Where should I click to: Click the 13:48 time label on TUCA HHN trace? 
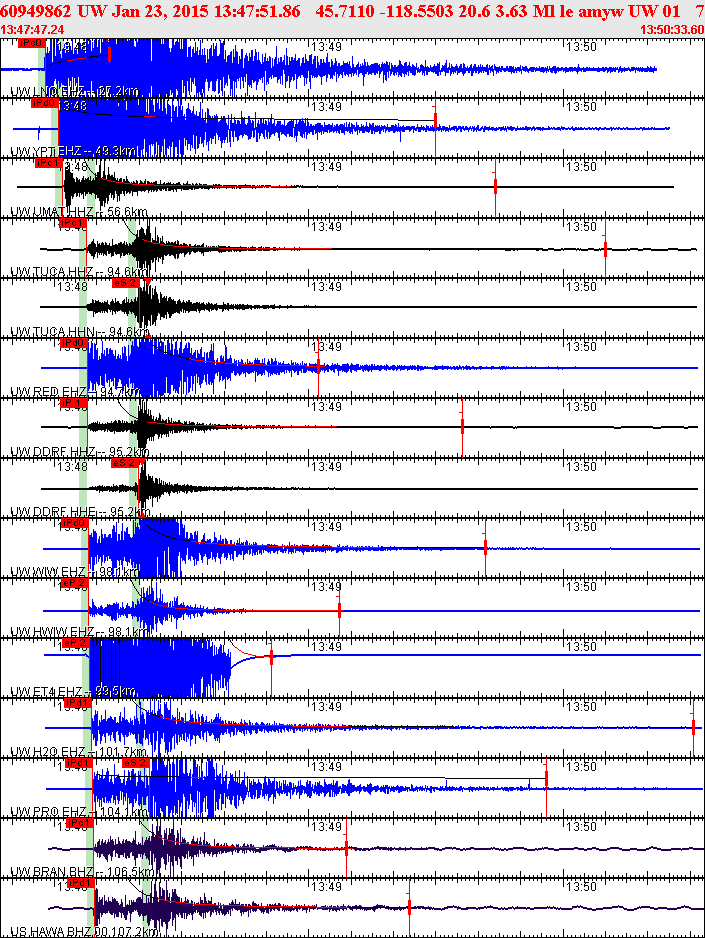click(72, 287)
